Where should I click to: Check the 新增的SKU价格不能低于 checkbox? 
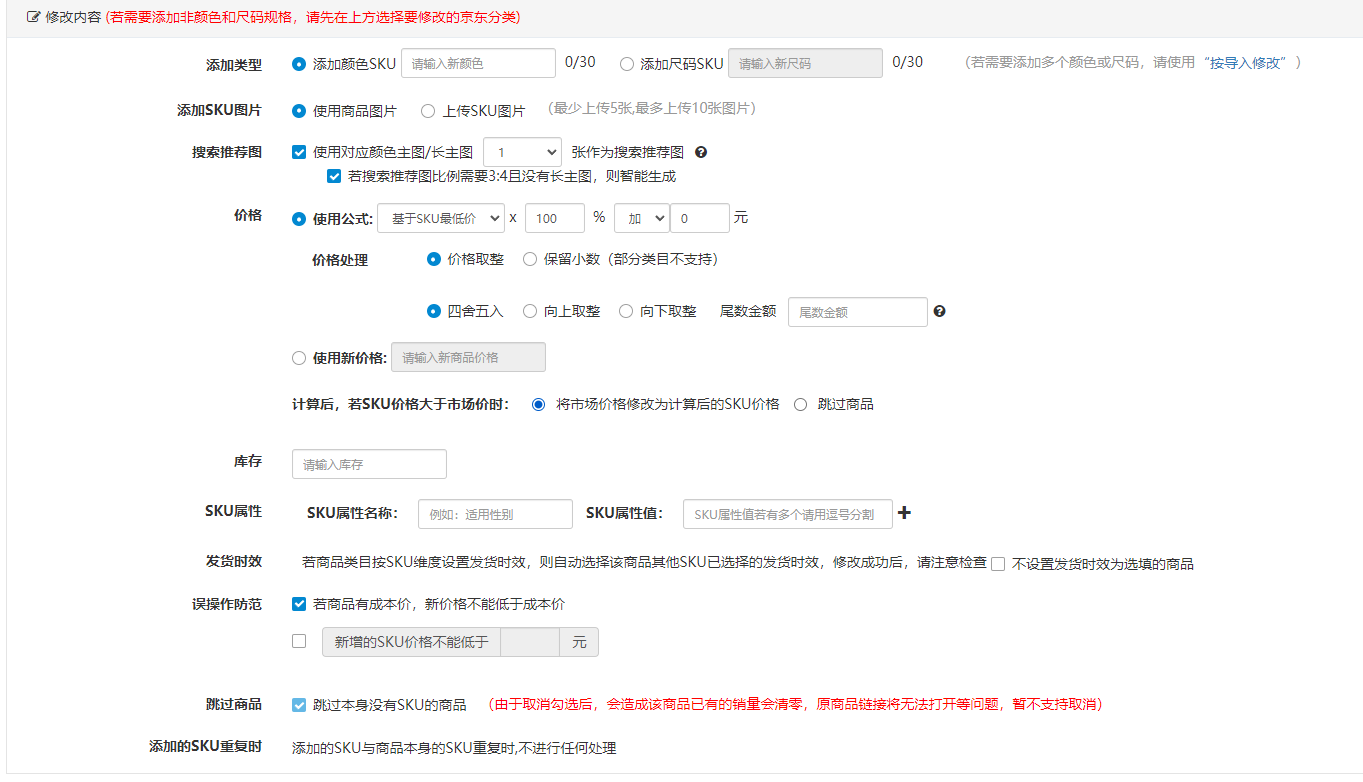pos(299,641)
